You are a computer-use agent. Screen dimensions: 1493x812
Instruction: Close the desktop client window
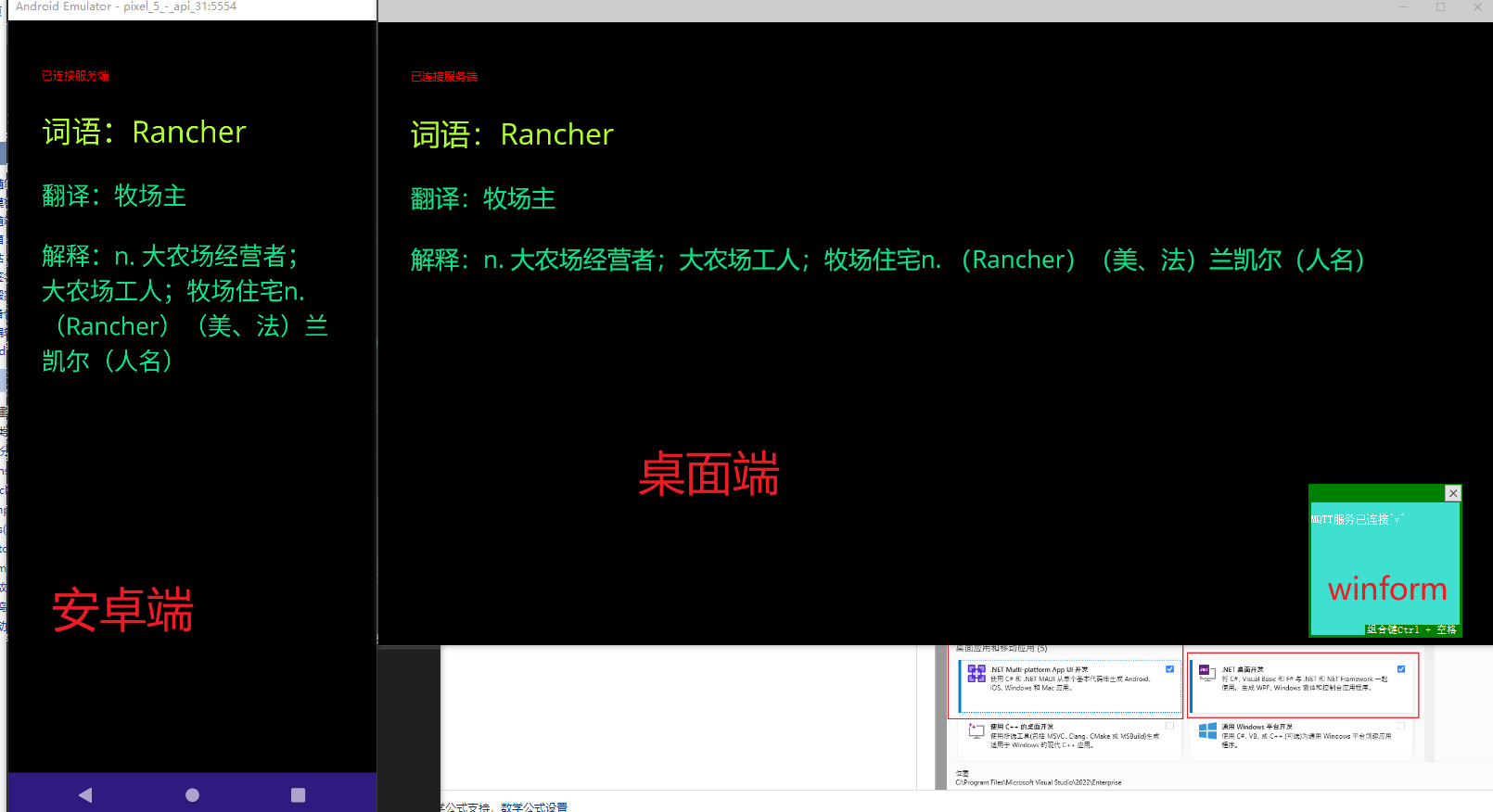click(x=1476, y=7)
